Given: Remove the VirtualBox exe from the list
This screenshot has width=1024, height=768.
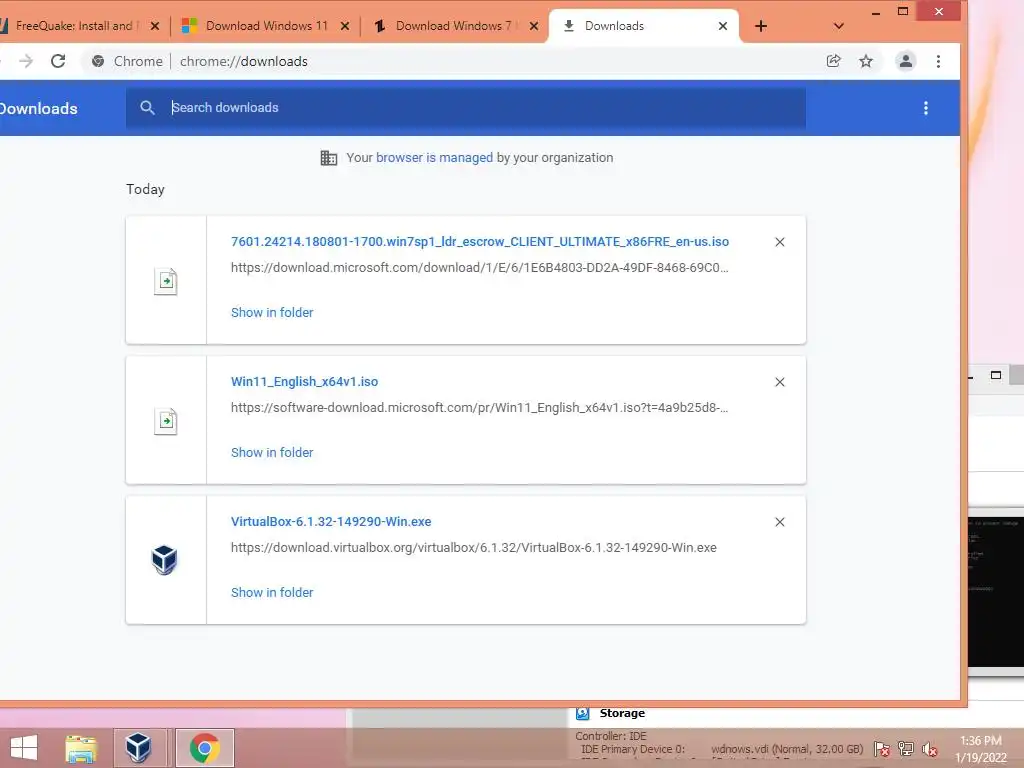Looking at the screenshot, I should point(780,522).
